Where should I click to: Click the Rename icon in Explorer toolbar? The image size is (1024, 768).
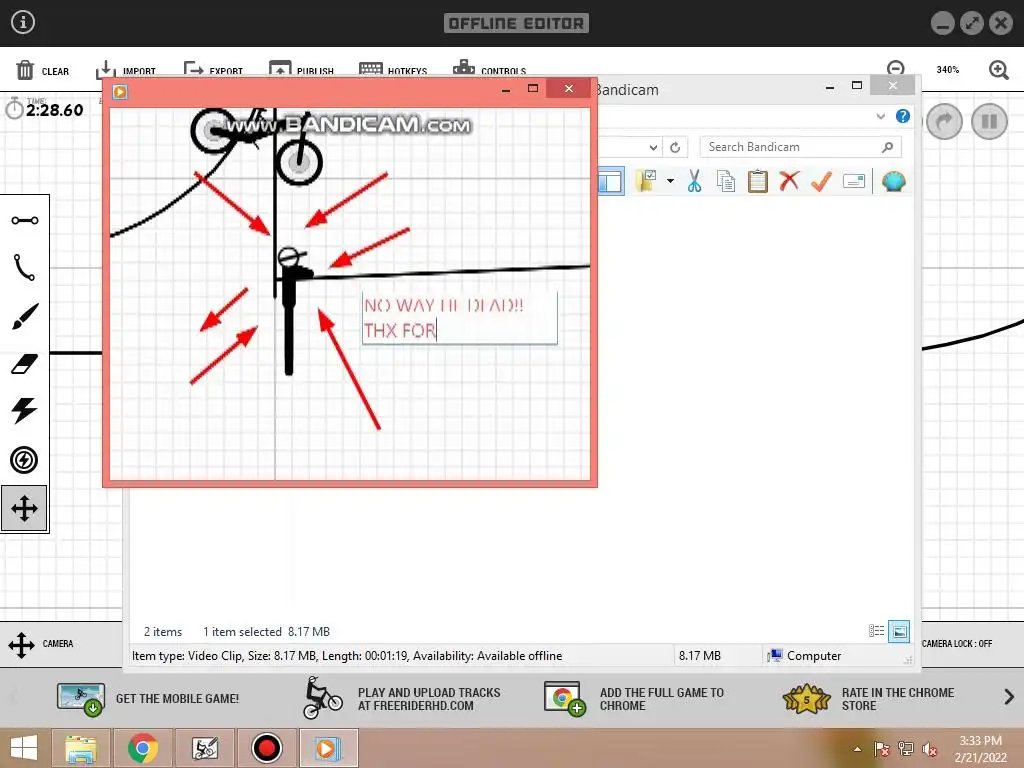tap(854, 181)
